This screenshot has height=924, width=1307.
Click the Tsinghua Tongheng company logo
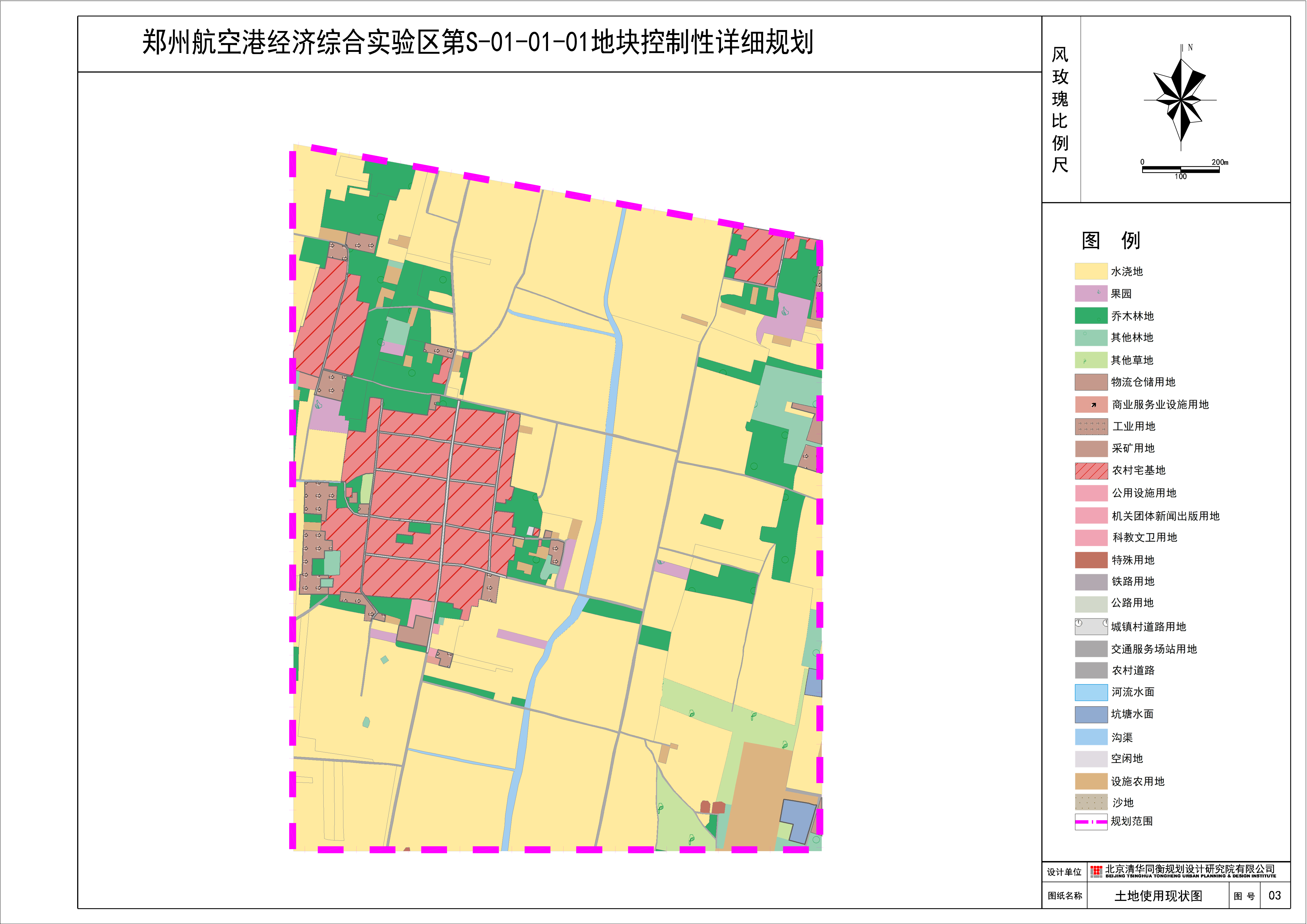(x=1096, y=872)
